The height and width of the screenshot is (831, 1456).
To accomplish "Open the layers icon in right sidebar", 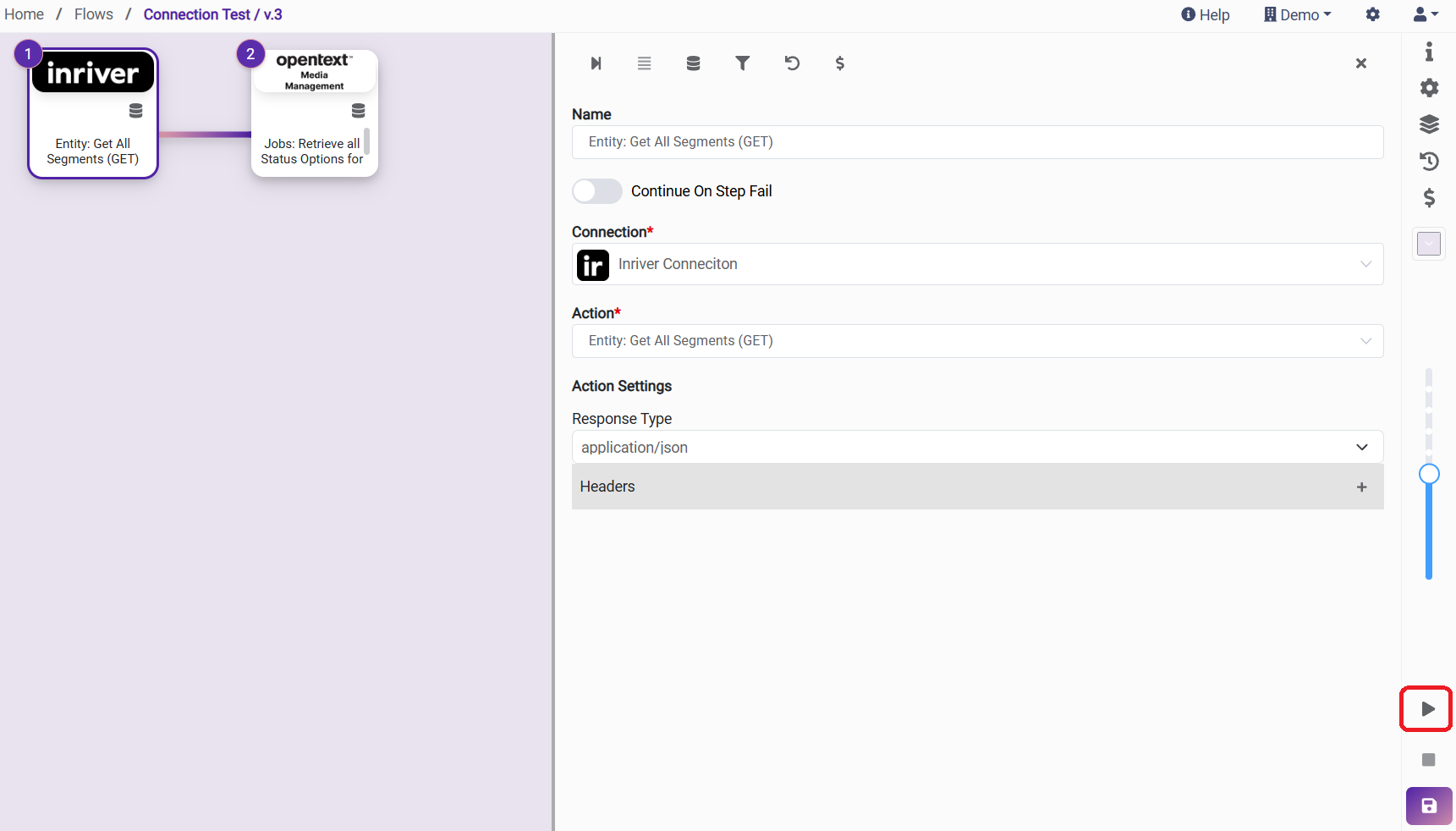I will point(1429,124).
